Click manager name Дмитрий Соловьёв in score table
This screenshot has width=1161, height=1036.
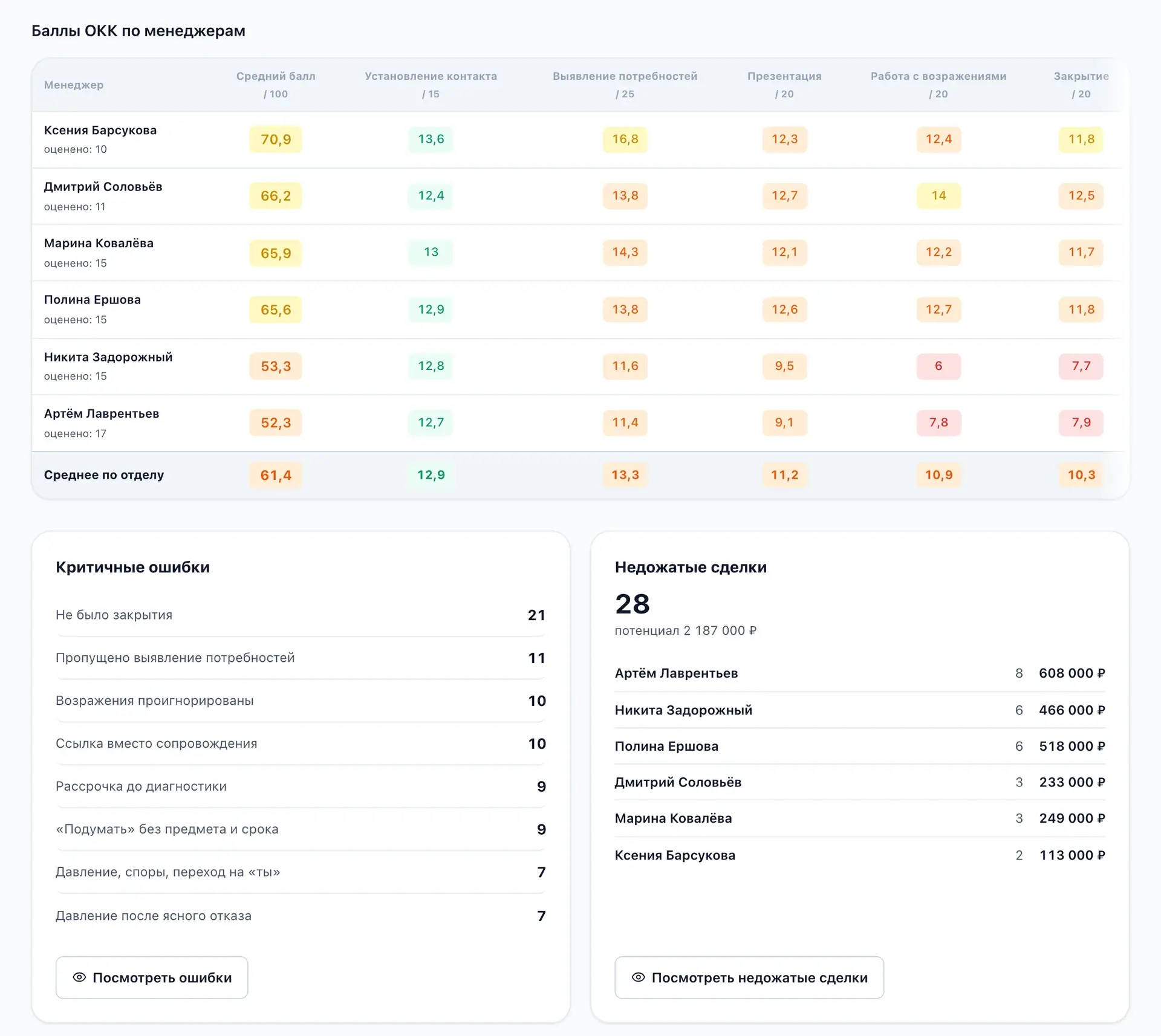[x=103, y=187]
